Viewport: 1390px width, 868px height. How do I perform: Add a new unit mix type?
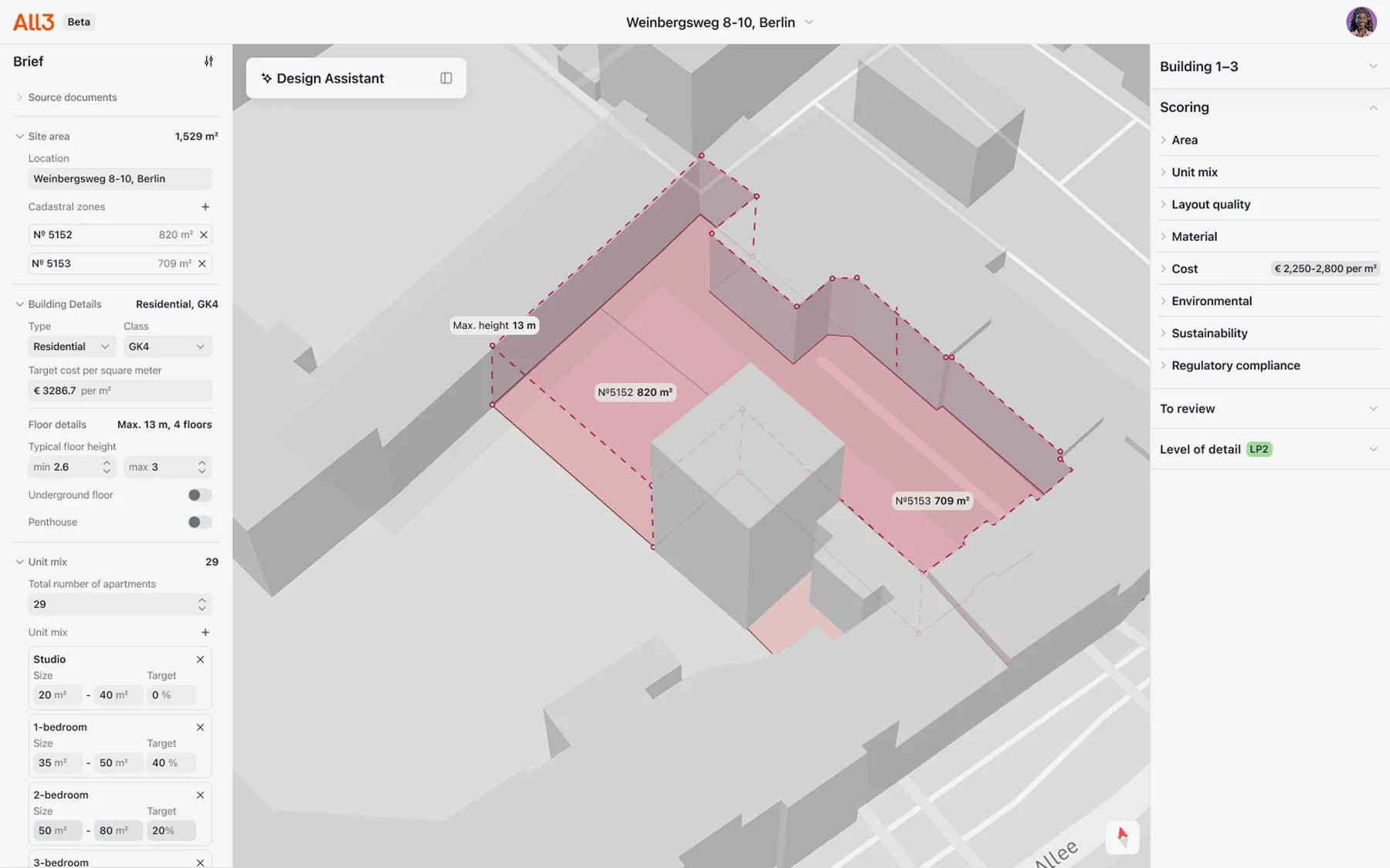(x=205, y=632)
